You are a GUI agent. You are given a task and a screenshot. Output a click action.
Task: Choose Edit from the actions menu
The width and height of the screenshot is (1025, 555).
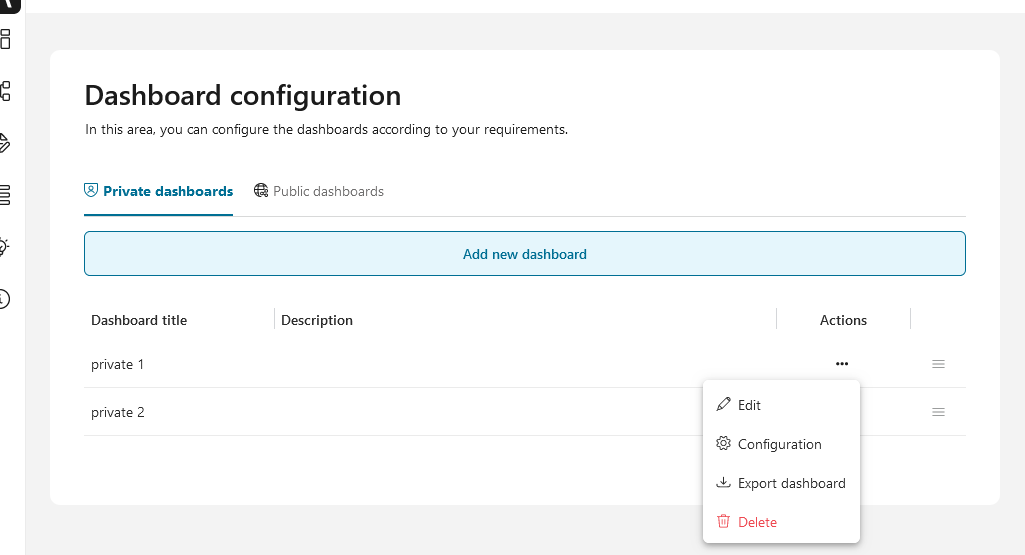781,405
